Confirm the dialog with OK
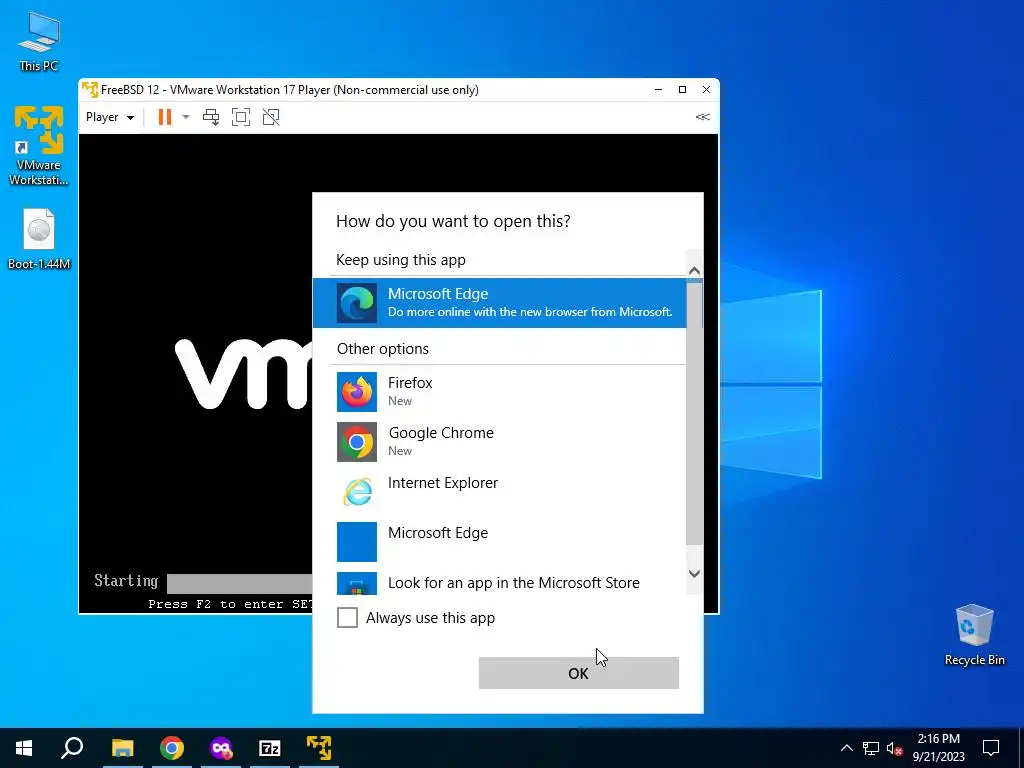The image size is (1024, 768). pos(579,673)
